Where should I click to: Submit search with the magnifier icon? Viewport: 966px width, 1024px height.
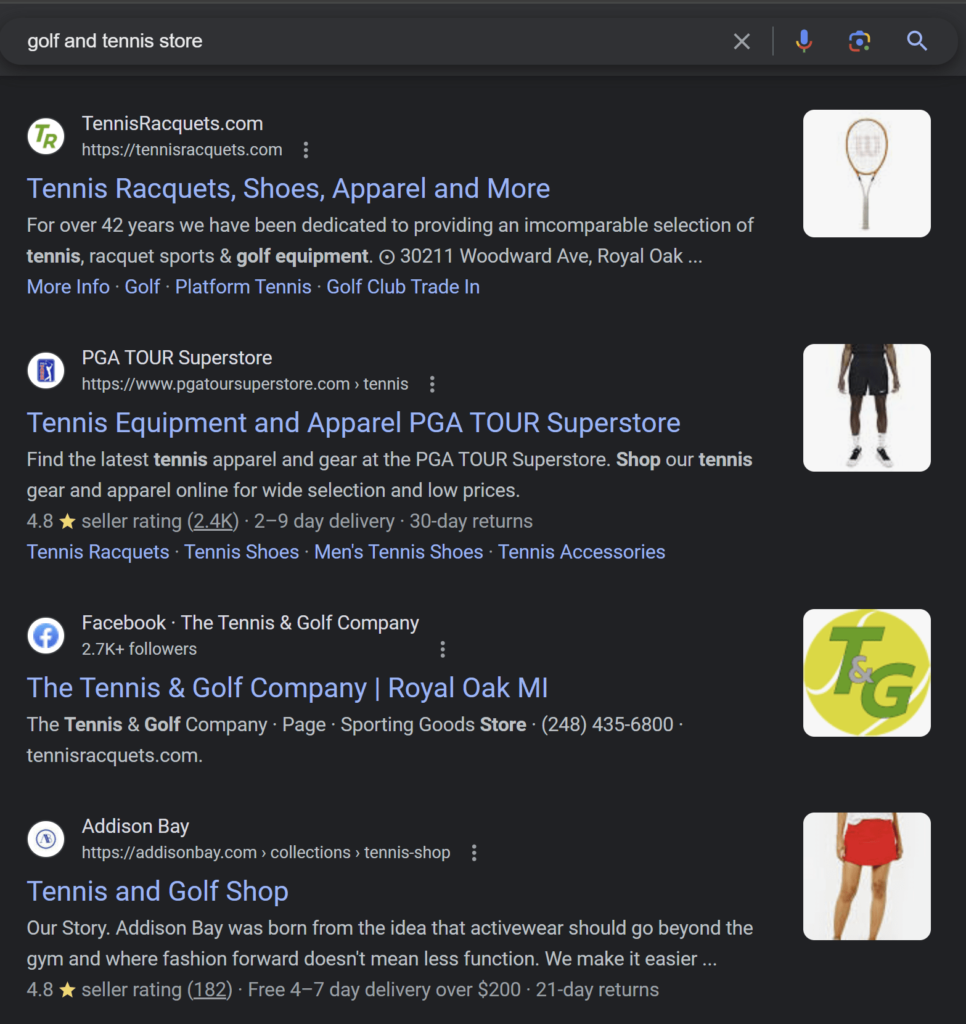coord(916,41)
